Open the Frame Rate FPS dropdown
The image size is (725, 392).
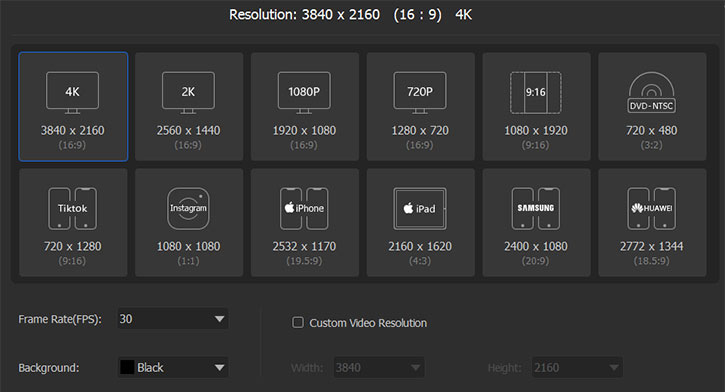(172, 319)
